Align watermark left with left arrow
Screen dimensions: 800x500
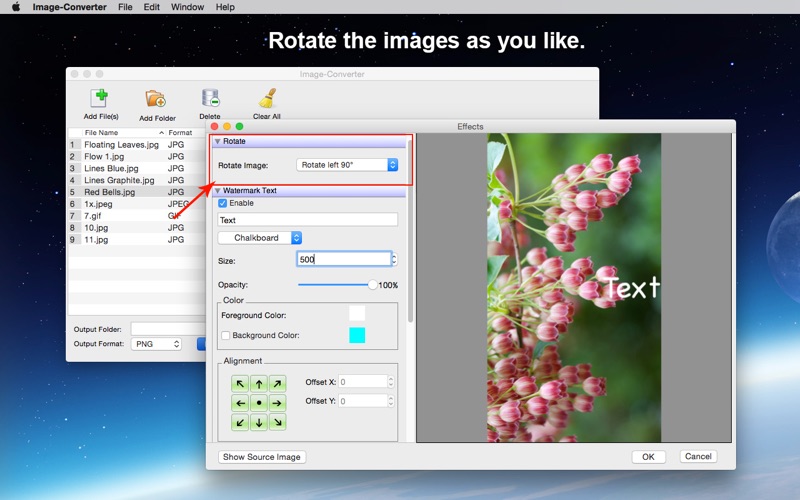240,403
